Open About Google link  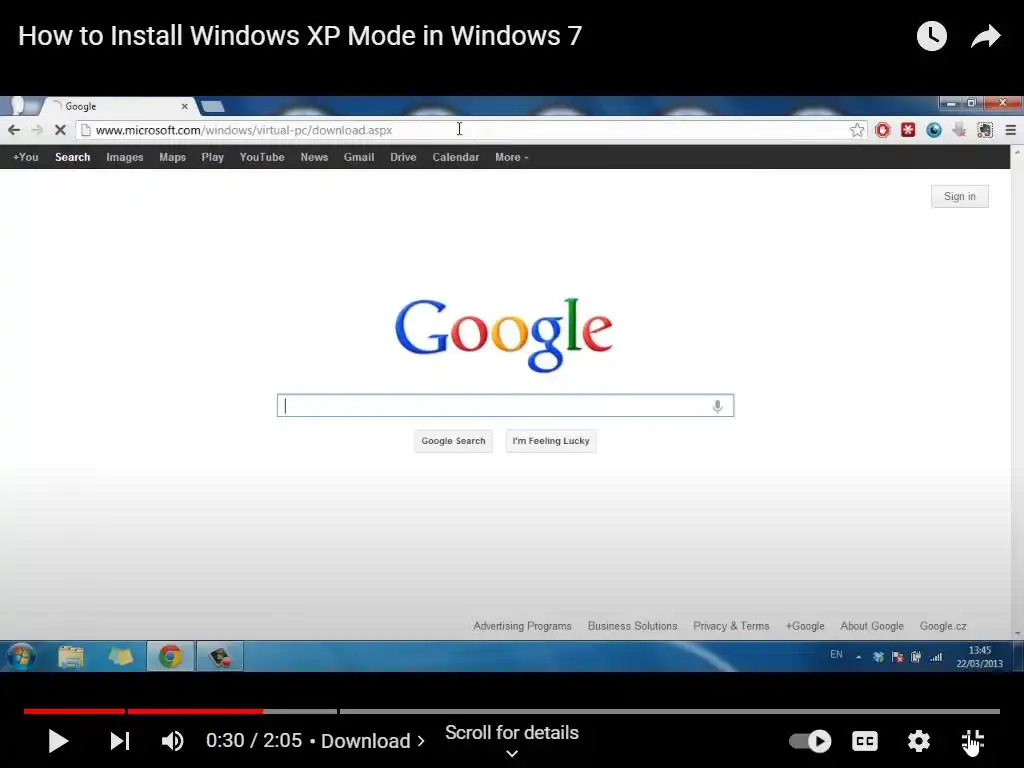click(872, 626)
